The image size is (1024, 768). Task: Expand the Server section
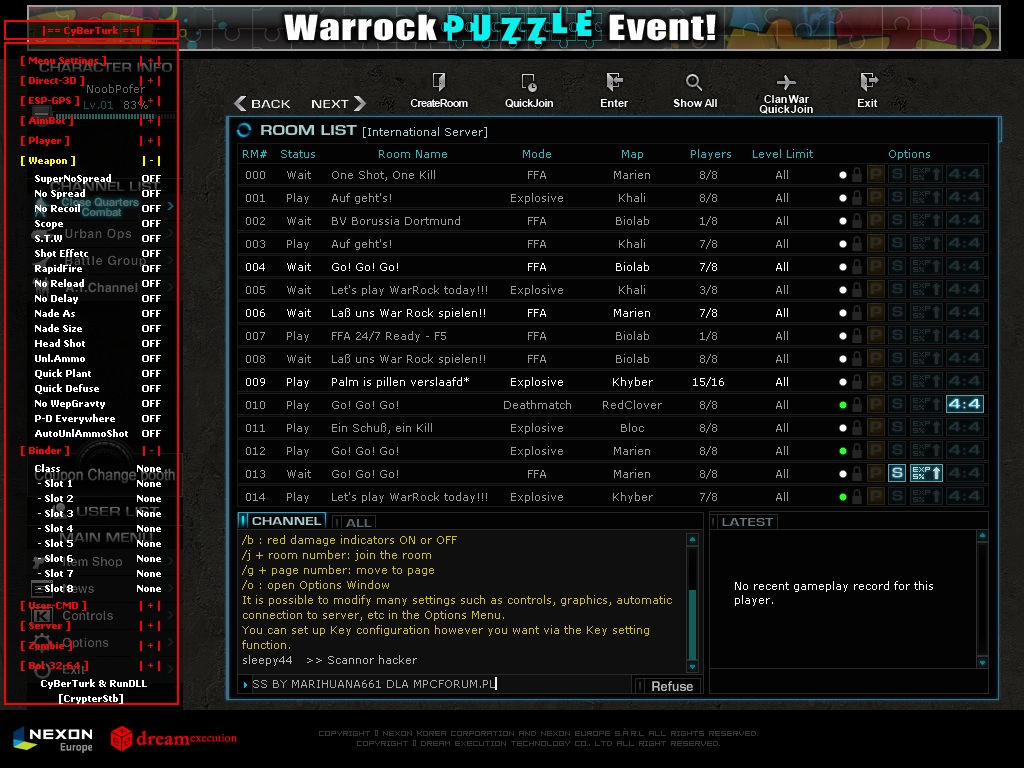pos(150,626)
